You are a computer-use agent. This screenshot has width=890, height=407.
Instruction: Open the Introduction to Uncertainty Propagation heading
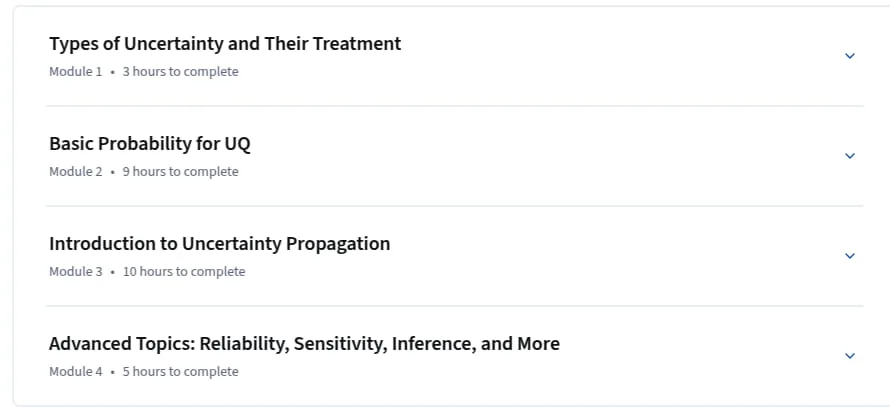click(220, 244)
